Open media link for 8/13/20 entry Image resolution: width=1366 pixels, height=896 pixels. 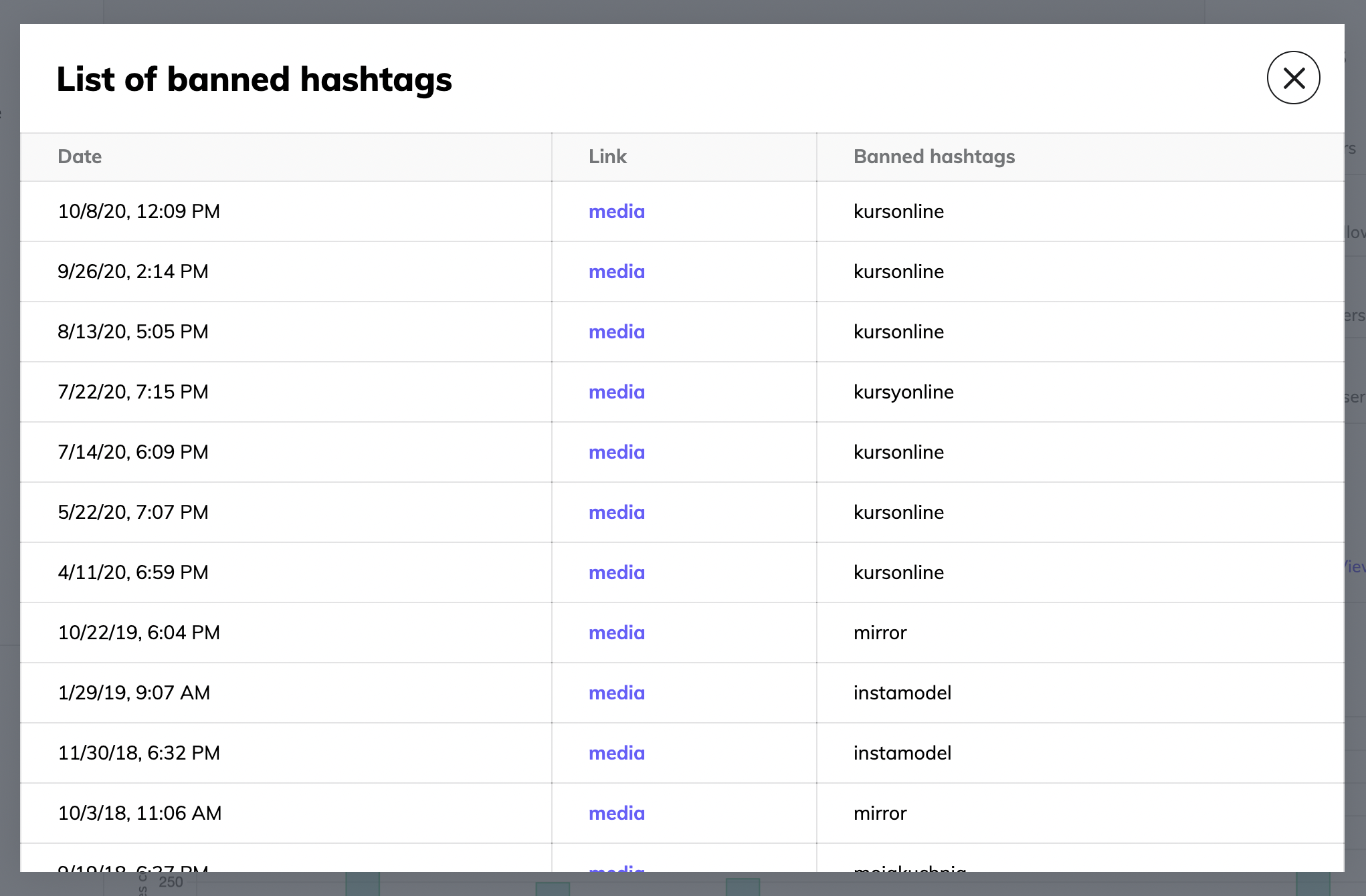(616, 332)
